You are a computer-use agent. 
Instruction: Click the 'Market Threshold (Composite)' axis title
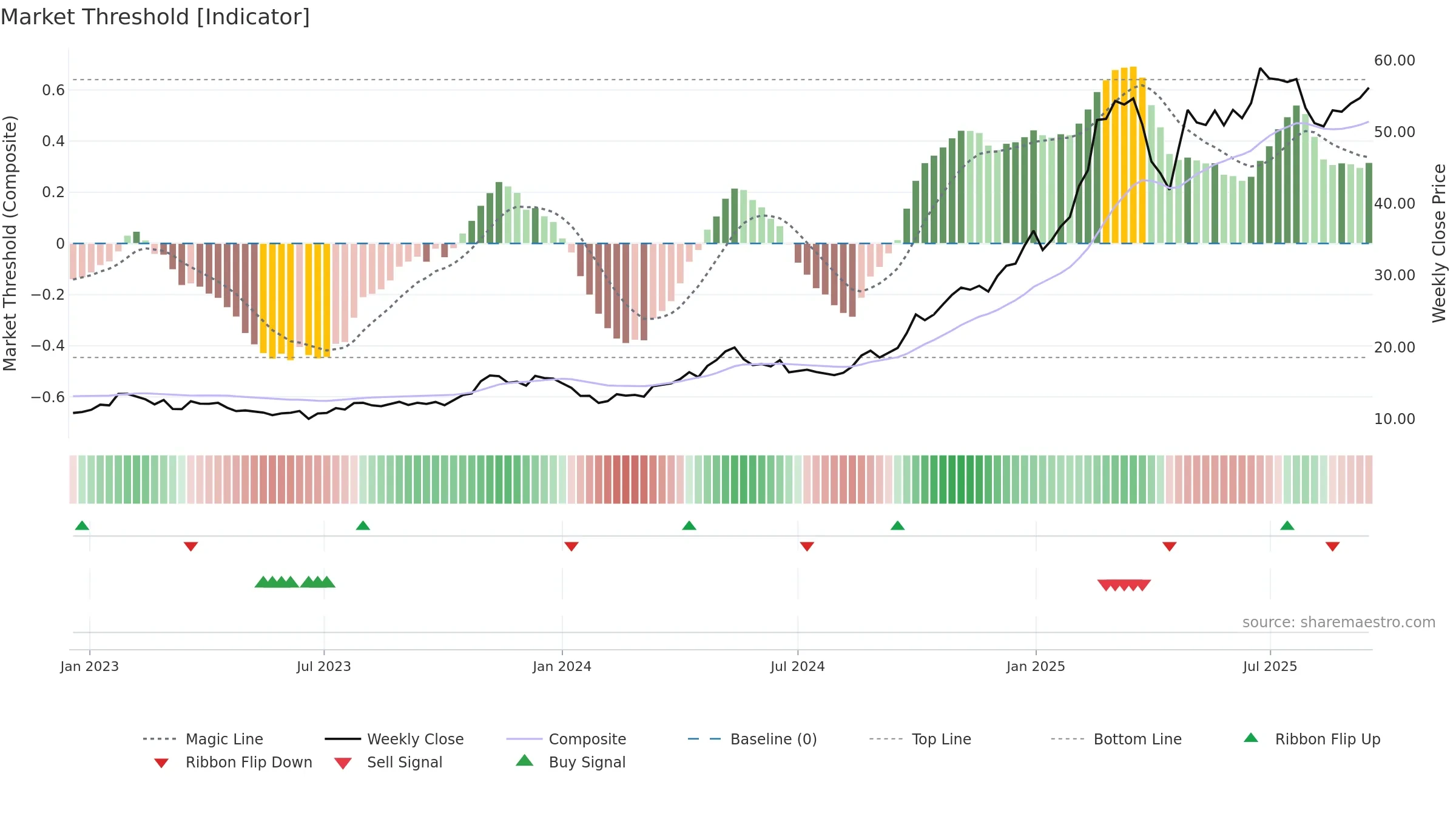click(x=10, y=243)
